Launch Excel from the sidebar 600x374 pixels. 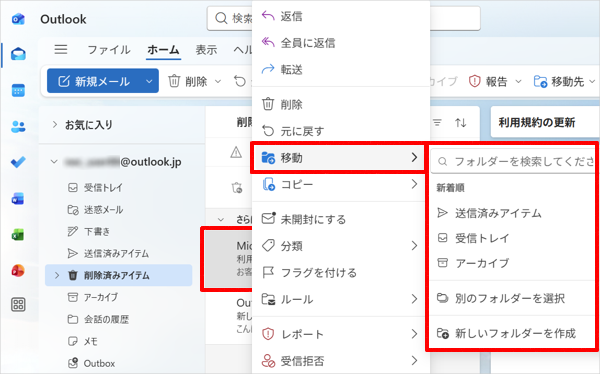point(18,235)
